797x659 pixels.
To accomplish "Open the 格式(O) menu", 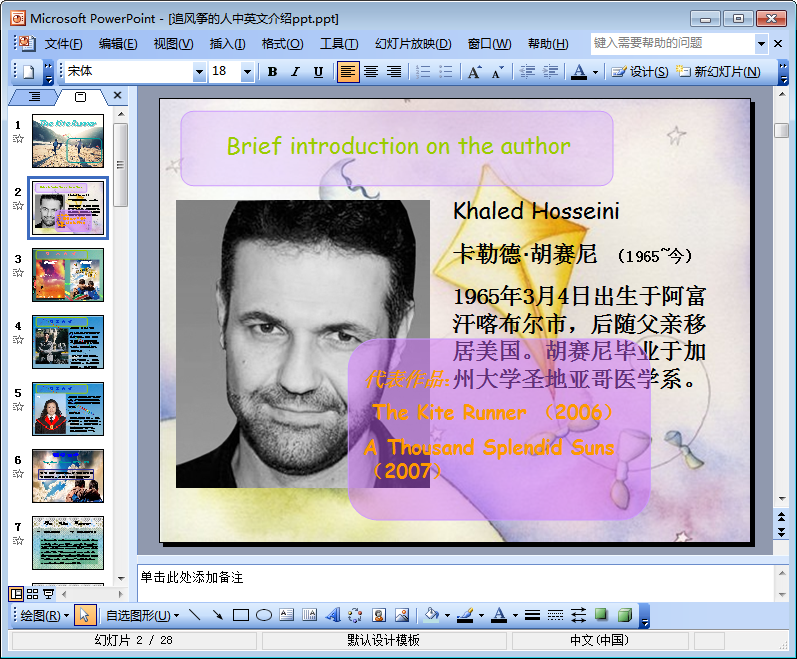I will click(x=282, y=44).
